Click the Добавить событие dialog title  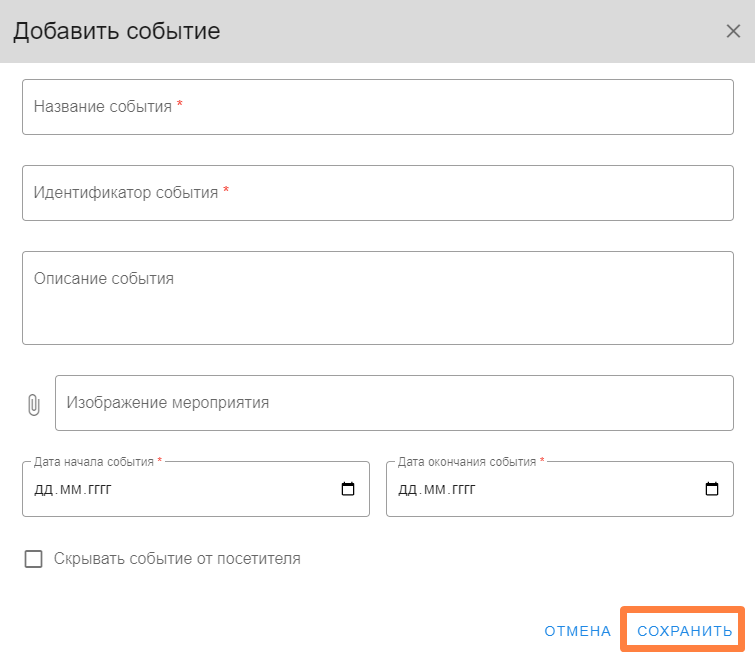pyautogui.click(x=116, y=31)
